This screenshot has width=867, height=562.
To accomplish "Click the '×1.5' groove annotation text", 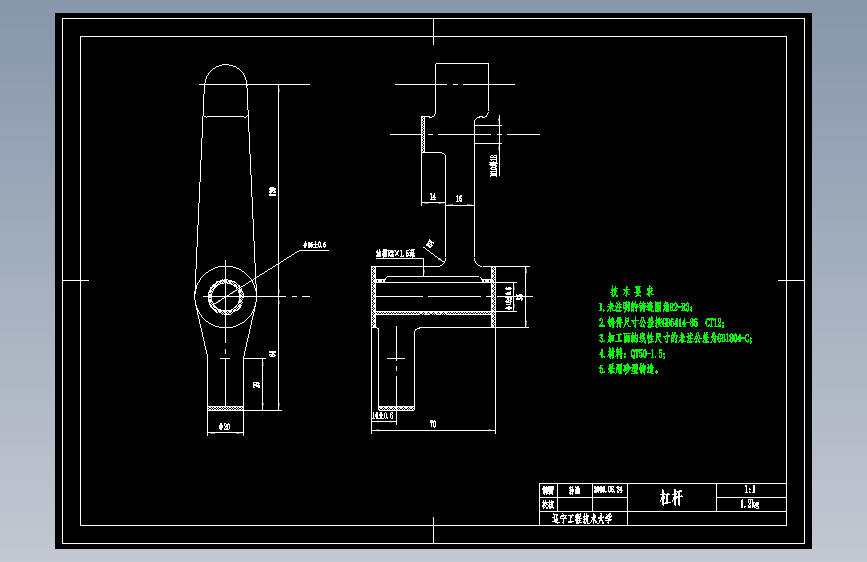I will coord(395,253).
